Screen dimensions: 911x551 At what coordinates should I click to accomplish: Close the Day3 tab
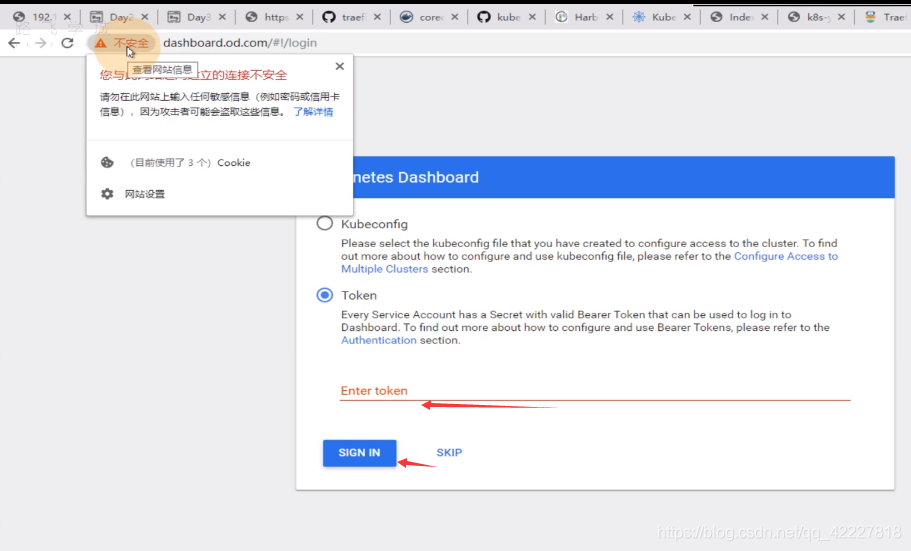[x=222, y=17]
